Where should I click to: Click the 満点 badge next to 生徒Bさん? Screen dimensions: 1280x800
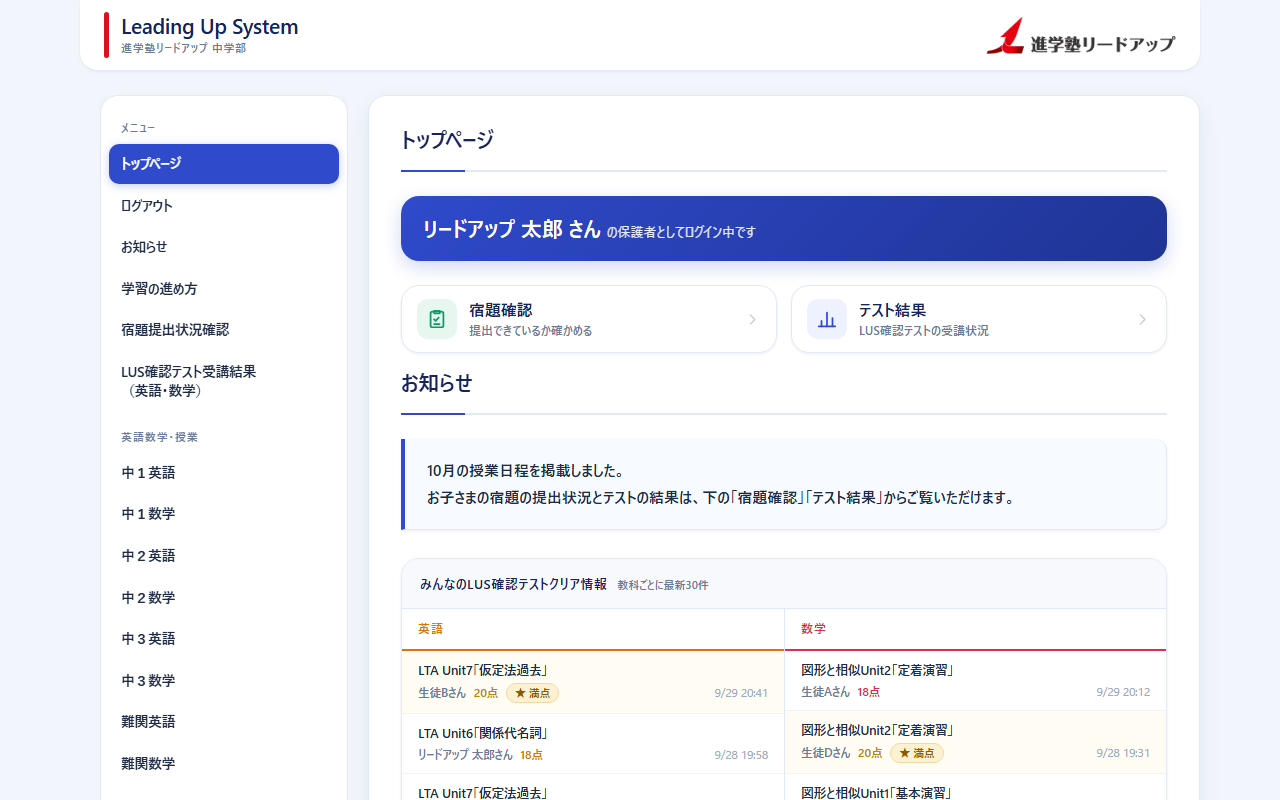532,693
